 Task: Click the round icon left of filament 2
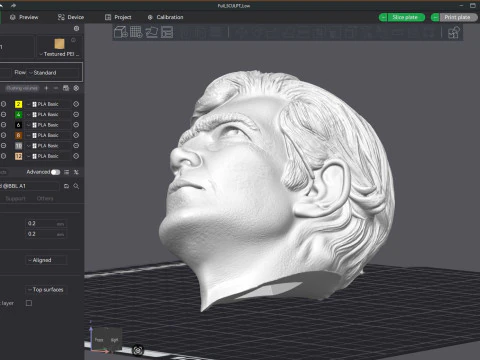[3, 104]
